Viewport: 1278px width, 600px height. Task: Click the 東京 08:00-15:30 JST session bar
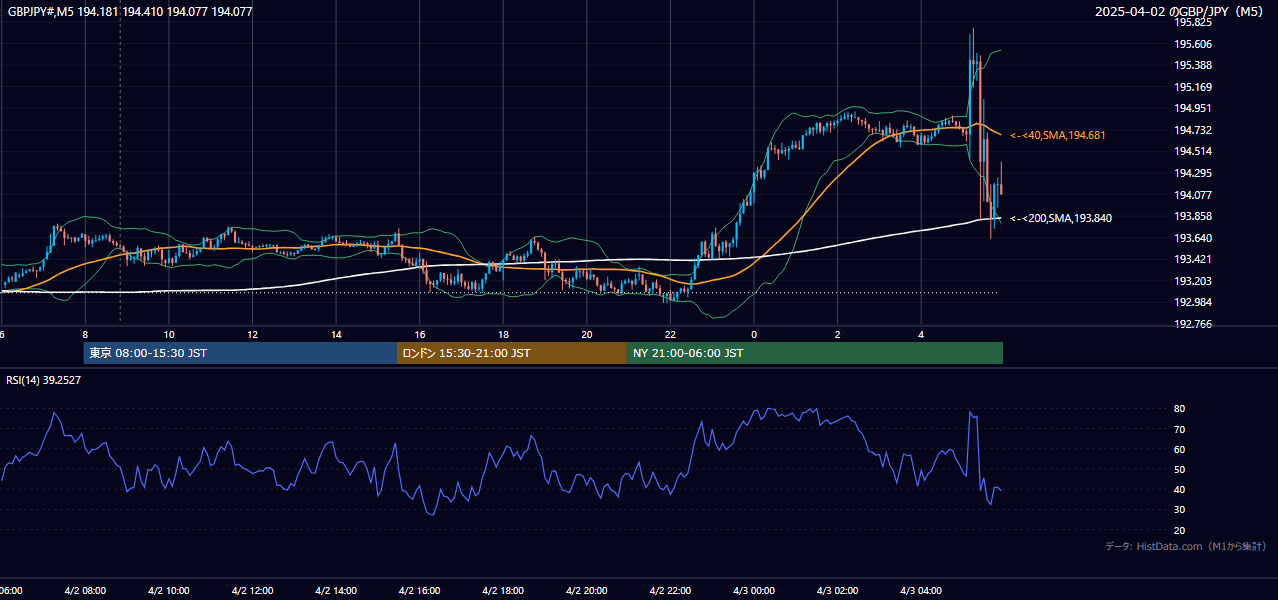pos(240,353)
